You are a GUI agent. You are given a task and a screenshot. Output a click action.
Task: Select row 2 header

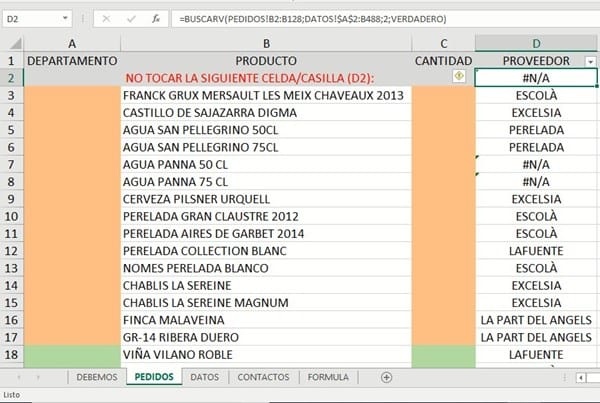point(11,78)
